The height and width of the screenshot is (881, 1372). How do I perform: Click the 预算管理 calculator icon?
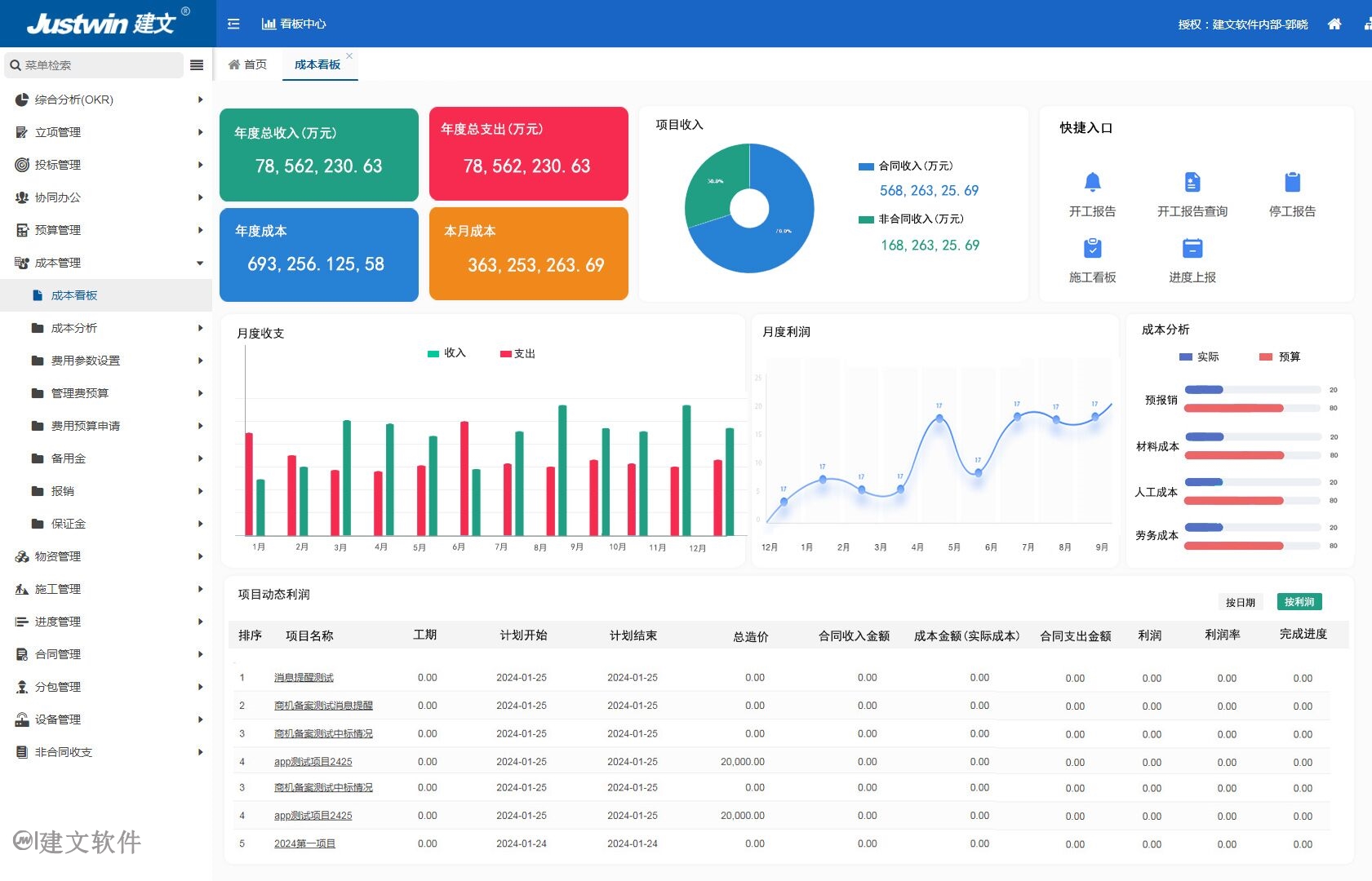[22, 230]
